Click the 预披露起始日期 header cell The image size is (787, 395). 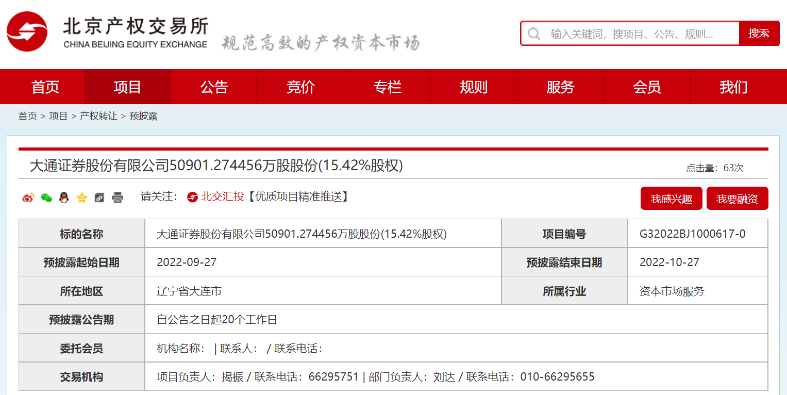click(81, 262)
